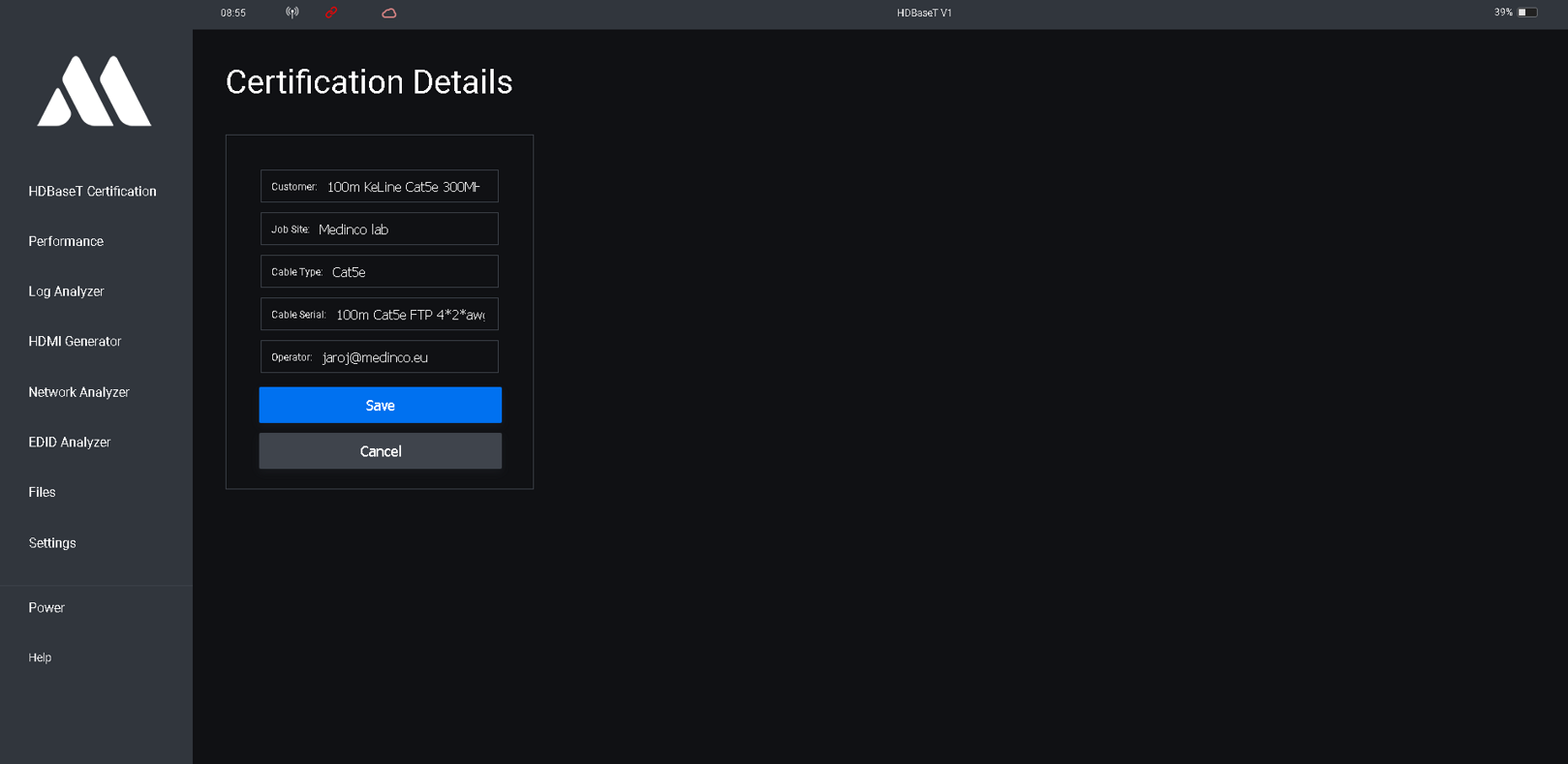
Task: Click the red link status icon
Action: [x=331, y=13]
